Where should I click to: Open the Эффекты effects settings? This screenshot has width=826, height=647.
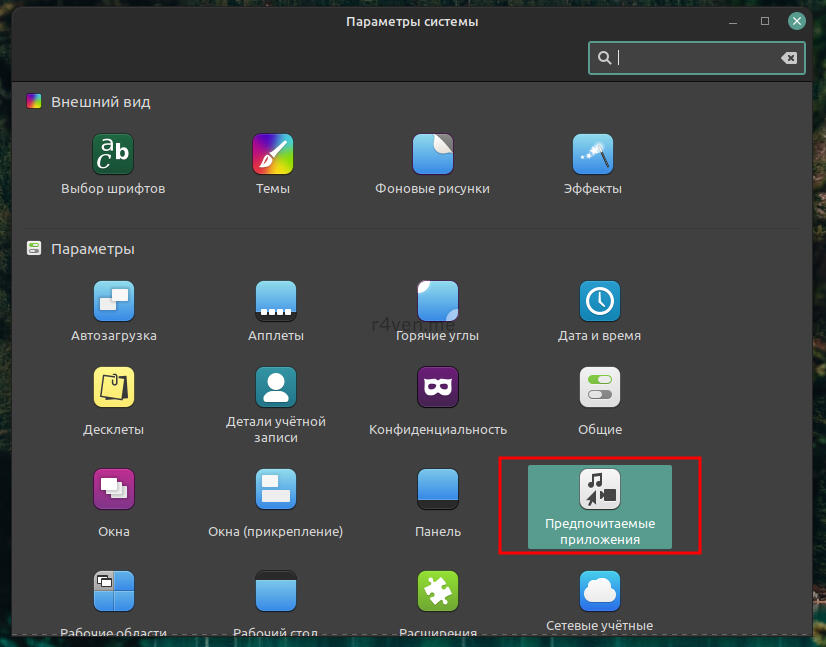click(x=592, y=155)
